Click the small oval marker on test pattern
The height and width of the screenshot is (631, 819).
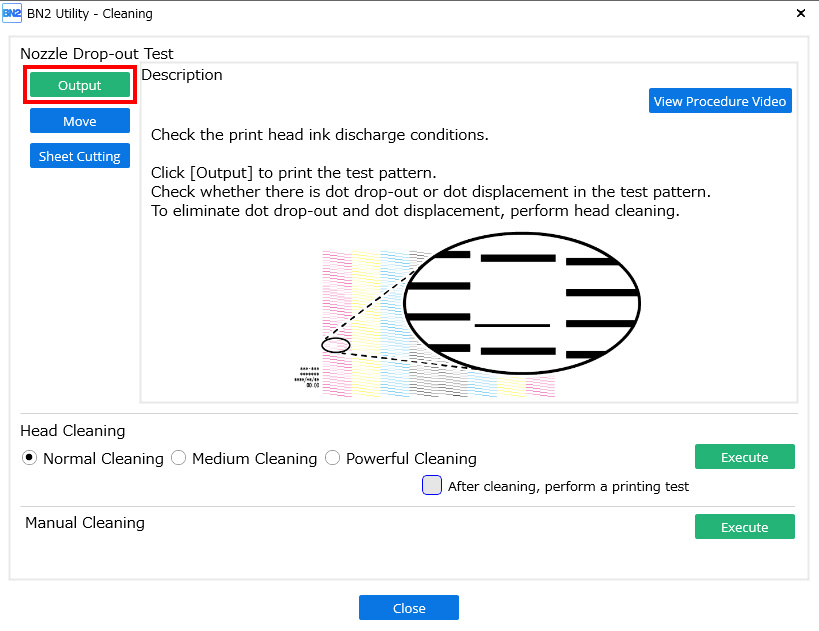point(336,345)
